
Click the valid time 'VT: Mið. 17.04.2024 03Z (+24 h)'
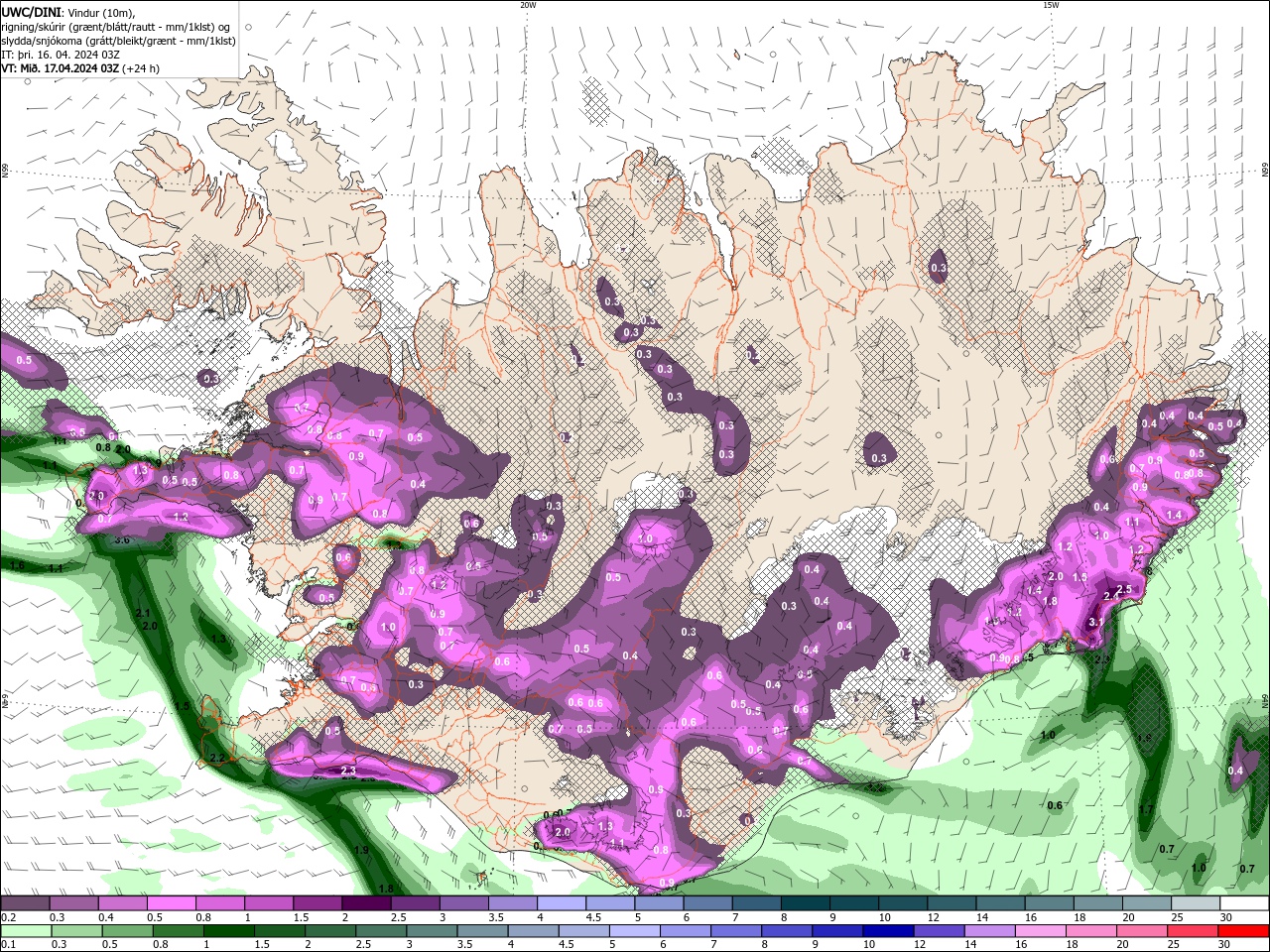(x=79, y=68)
